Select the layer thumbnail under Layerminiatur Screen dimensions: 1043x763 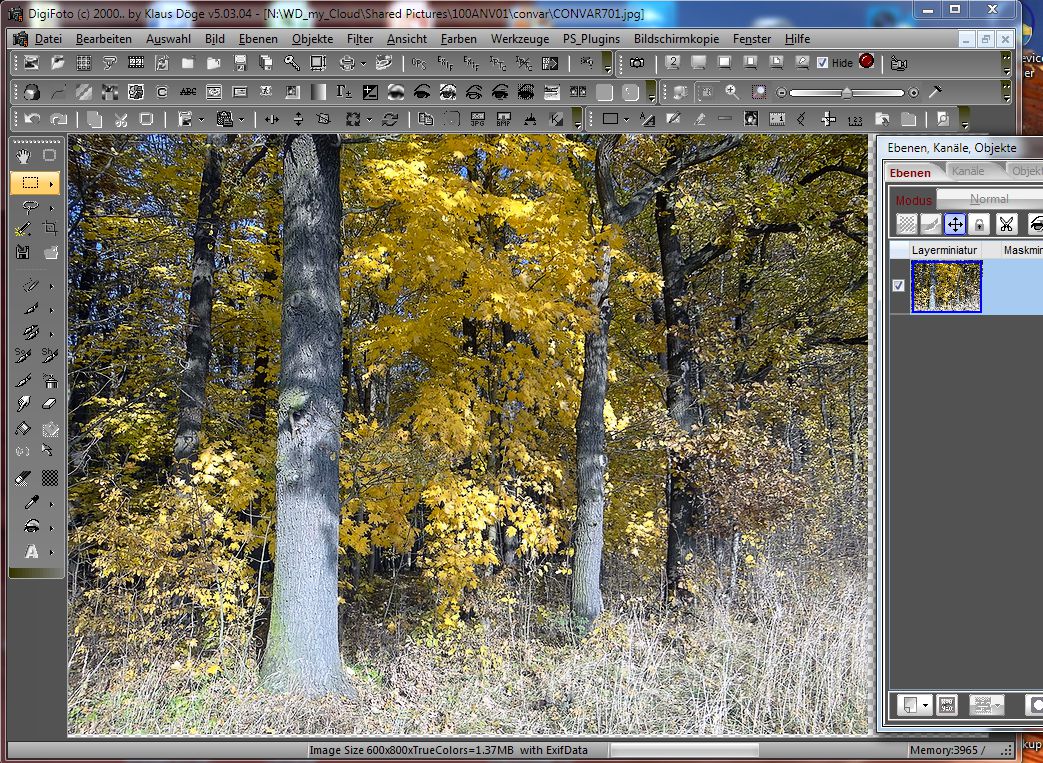point(947,285)
